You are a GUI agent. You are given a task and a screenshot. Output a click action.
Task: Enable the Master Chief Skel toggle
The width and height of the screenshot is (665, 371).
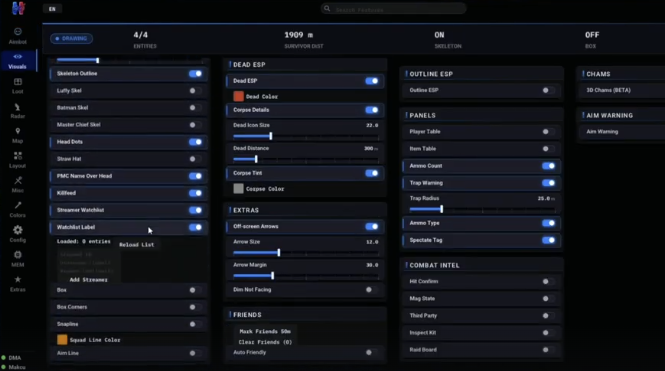click(196, 125)
